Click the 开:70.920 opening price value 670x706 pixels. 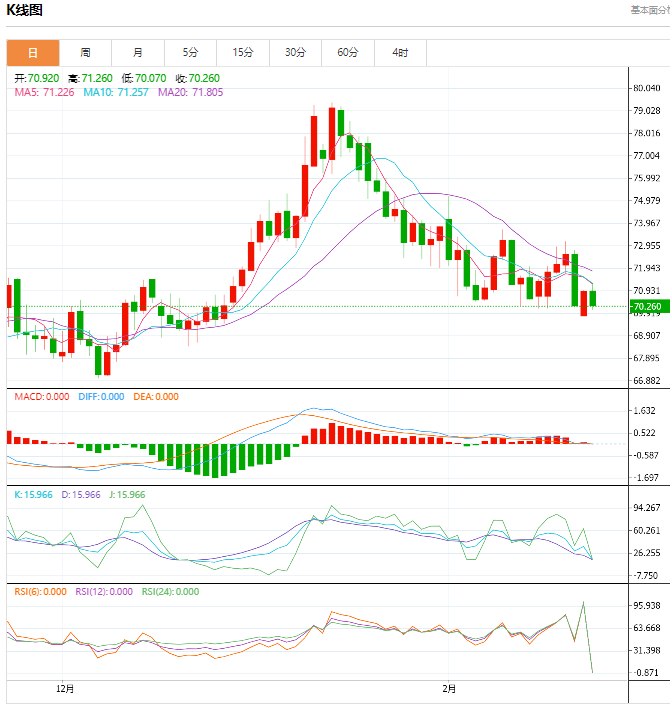pyautogui.click(x=36, y=78)
